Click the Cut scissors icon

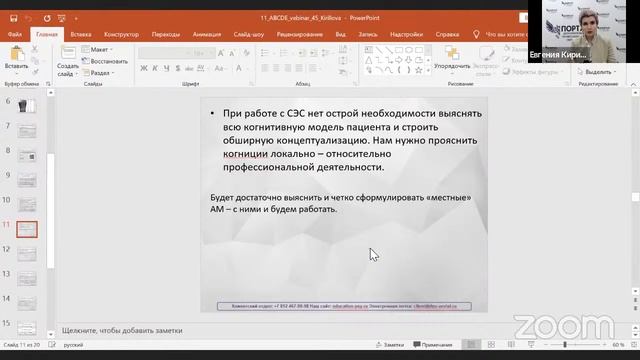tap(35, 49)
